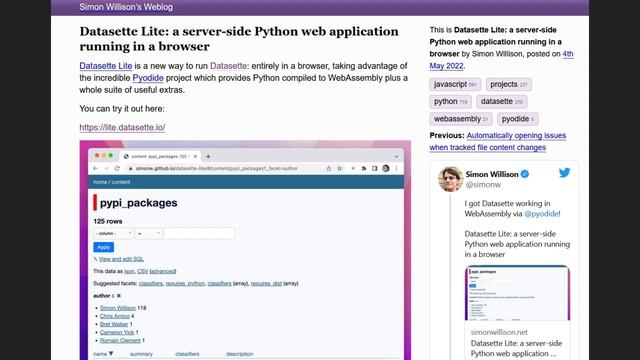Viewport: 640px width, 360px height.
Task: Click Simon Willison author facet value
Action: (x=118, y=308)
